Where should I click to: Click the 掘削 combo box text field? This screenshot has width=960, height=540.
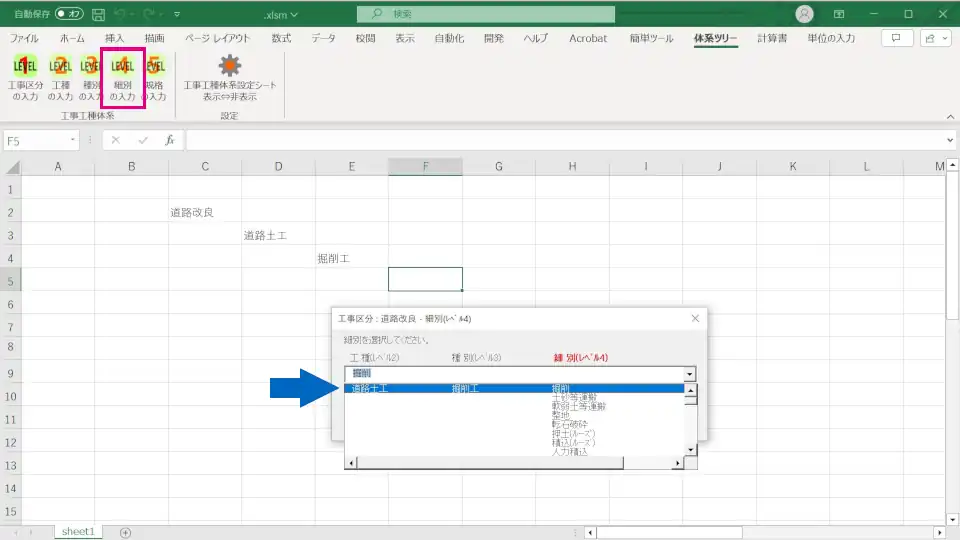coord(514,373)
